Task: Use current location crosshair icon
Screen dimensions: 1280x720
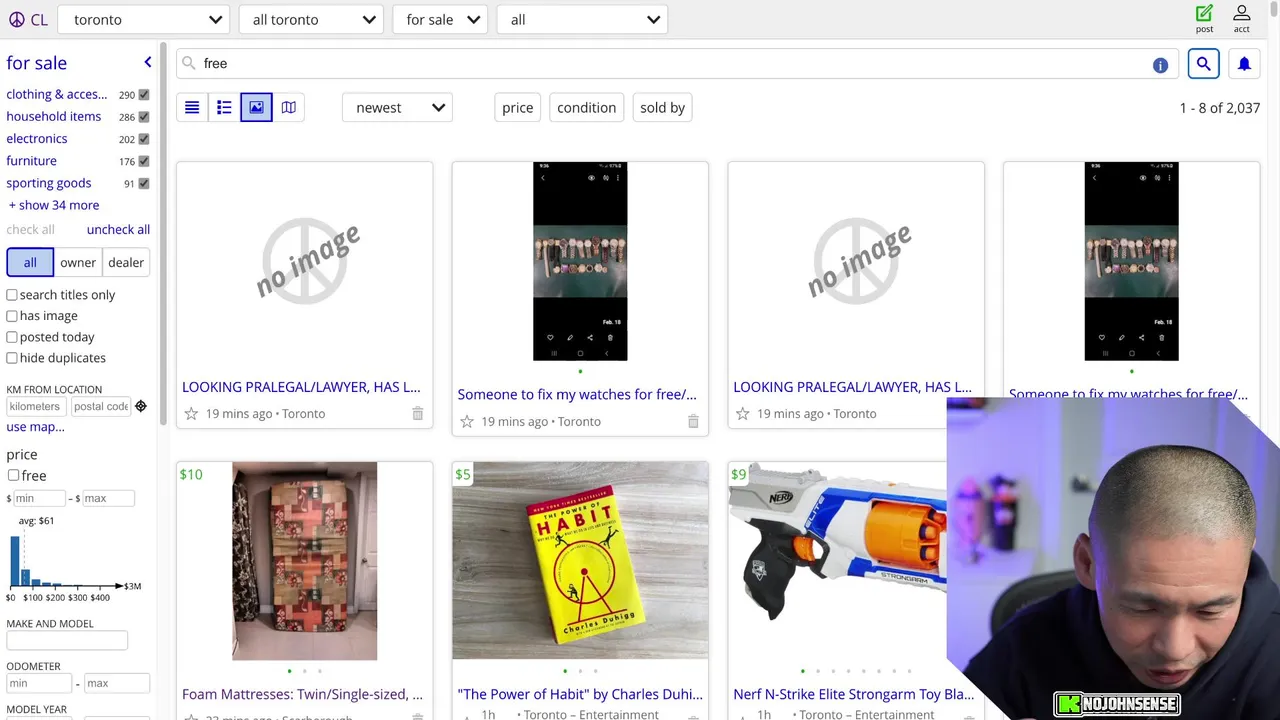Action: (x=141, y=406)
